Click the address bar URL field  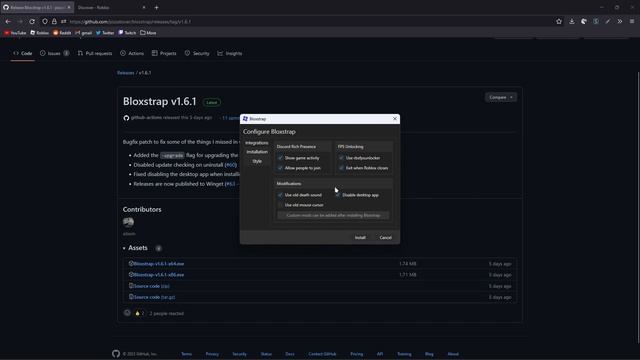click(x=306, y=21)
